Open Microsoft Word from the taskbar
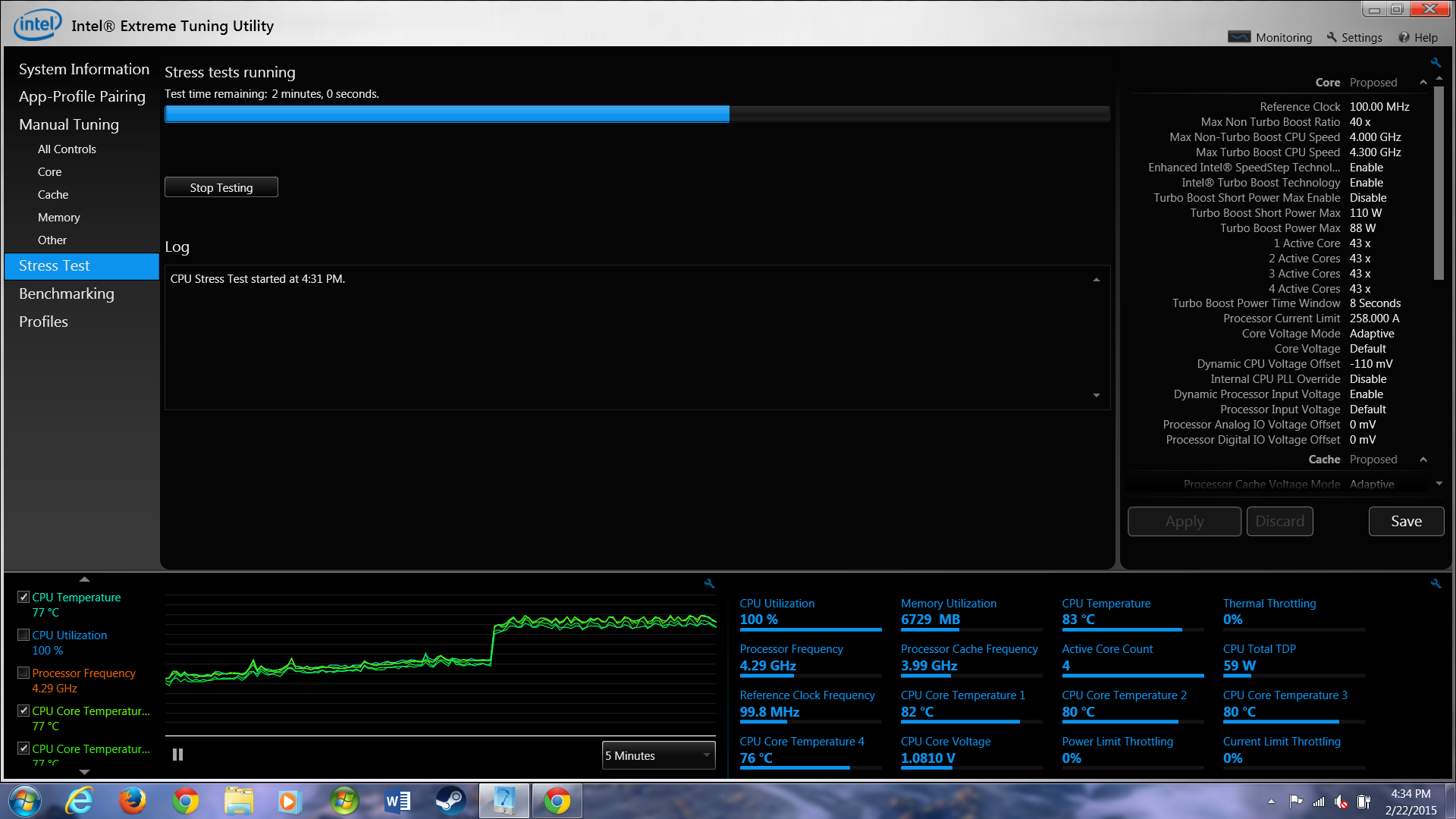The width and height of the screenshot is (1456, 819). click(x=397, y=801)
